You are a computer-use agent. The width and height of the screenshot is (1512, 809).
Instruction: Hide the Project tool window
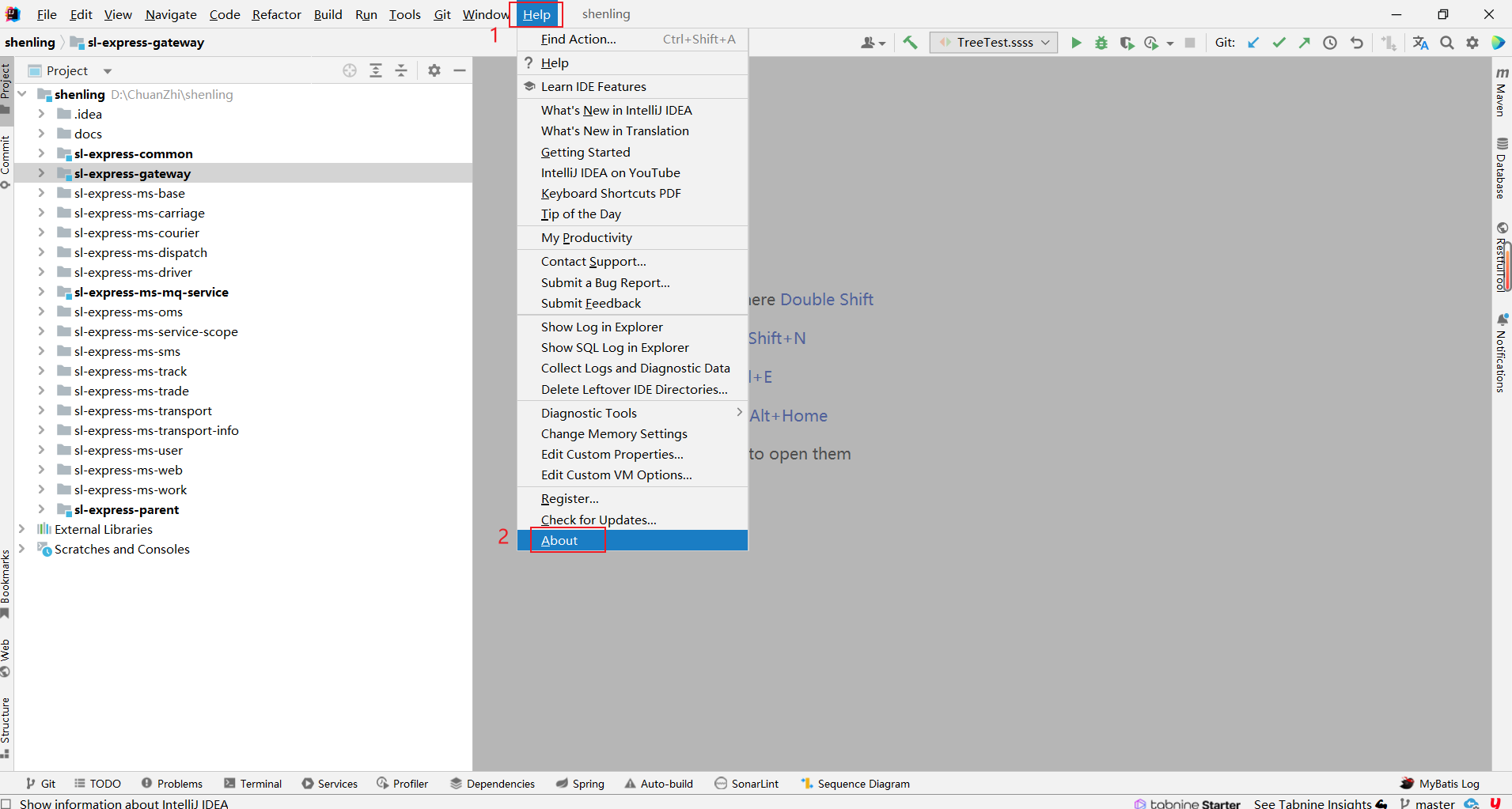(x=460, y=70)
